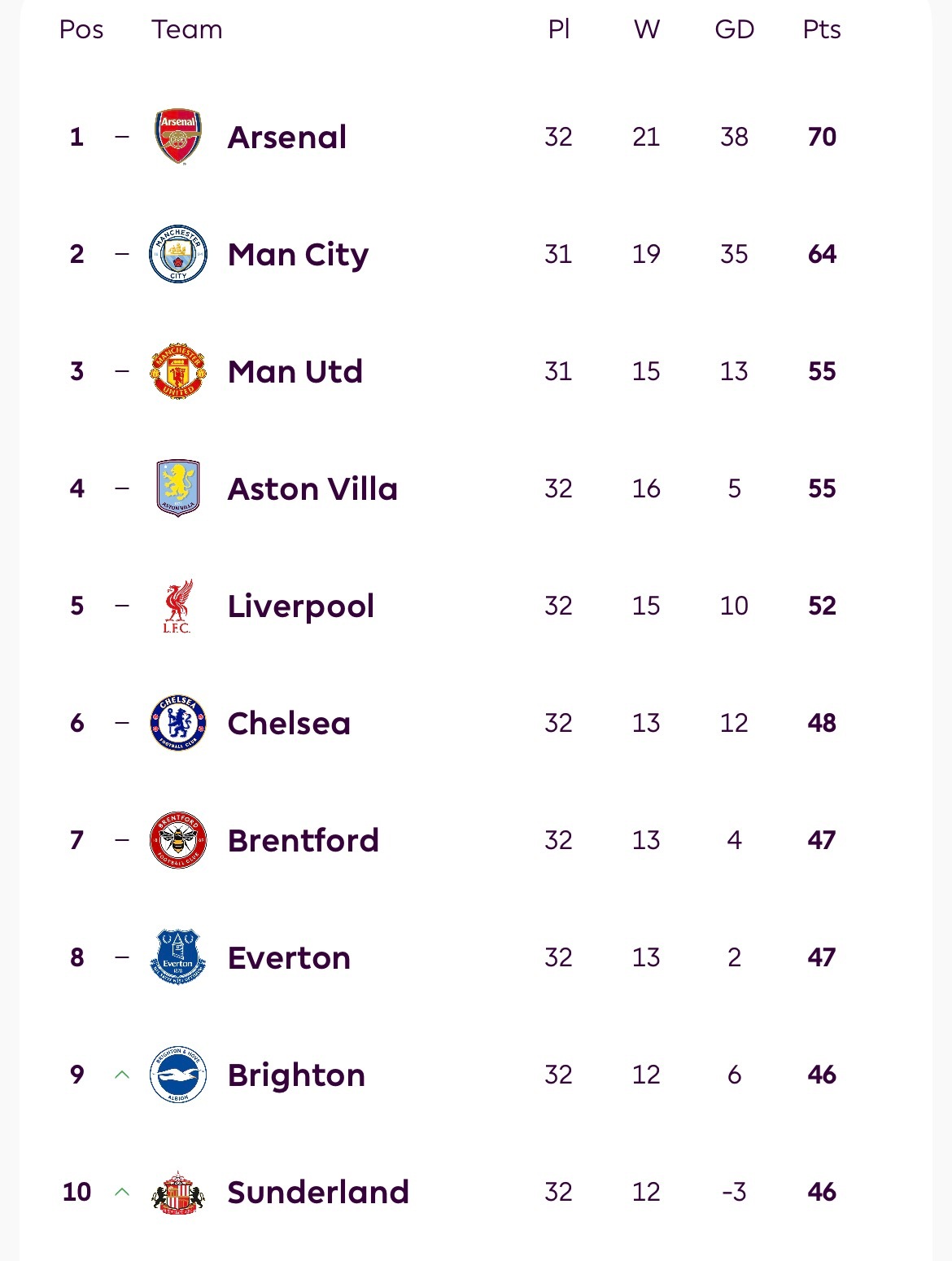The height and width of the screenshot is (1261, 952).
Task: Tap the Man Utd crest icon
Action: tap(178, 371)
